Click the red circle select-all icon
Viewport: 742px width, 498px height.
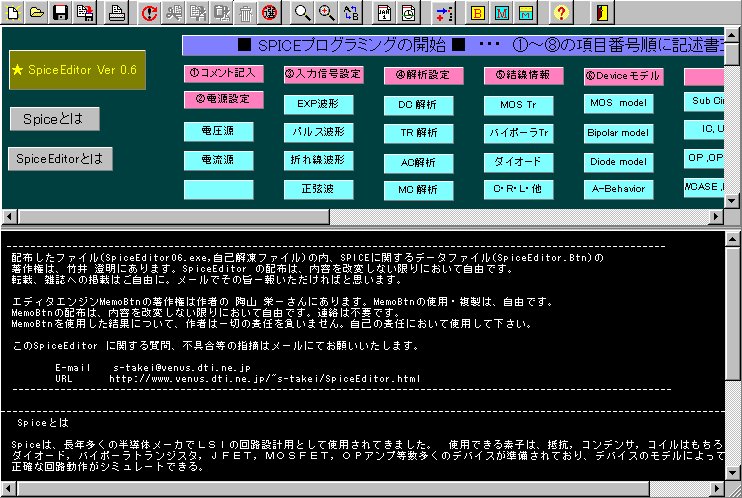pos(270,13)
